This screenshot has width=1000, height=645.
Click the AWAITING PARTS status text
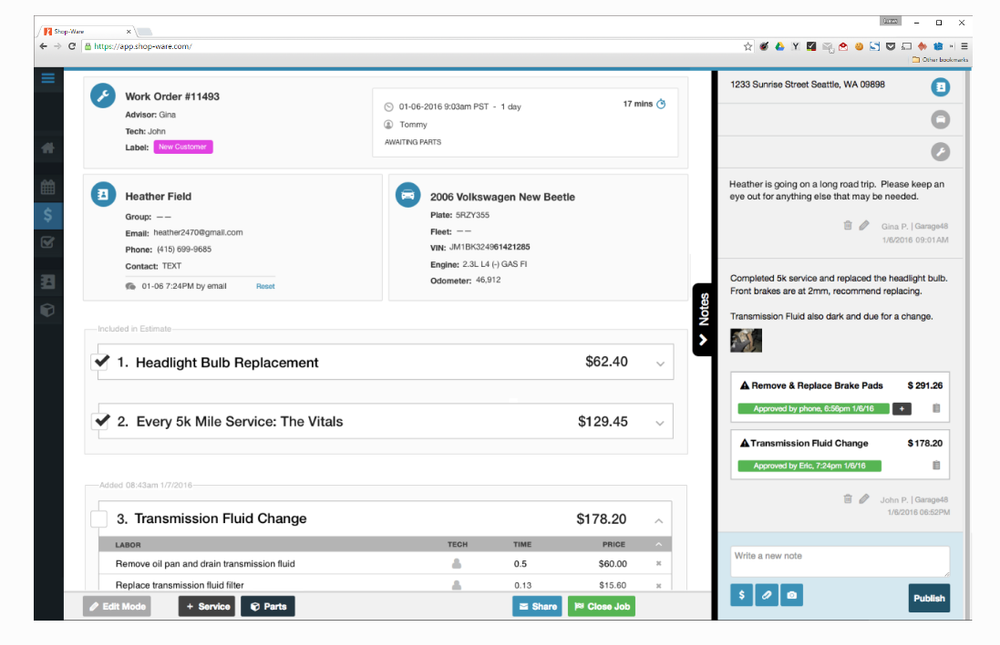point(413,142)
